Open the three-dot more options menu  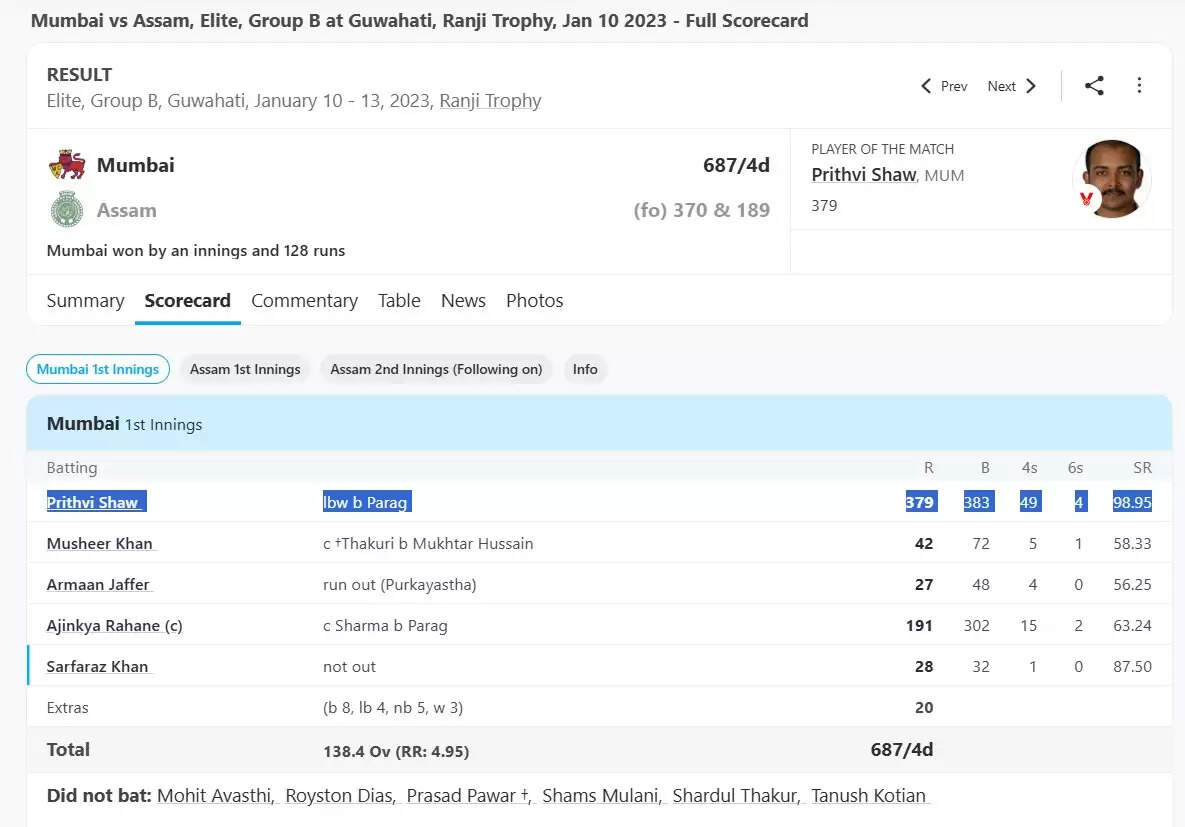(x=1139, y=85)
